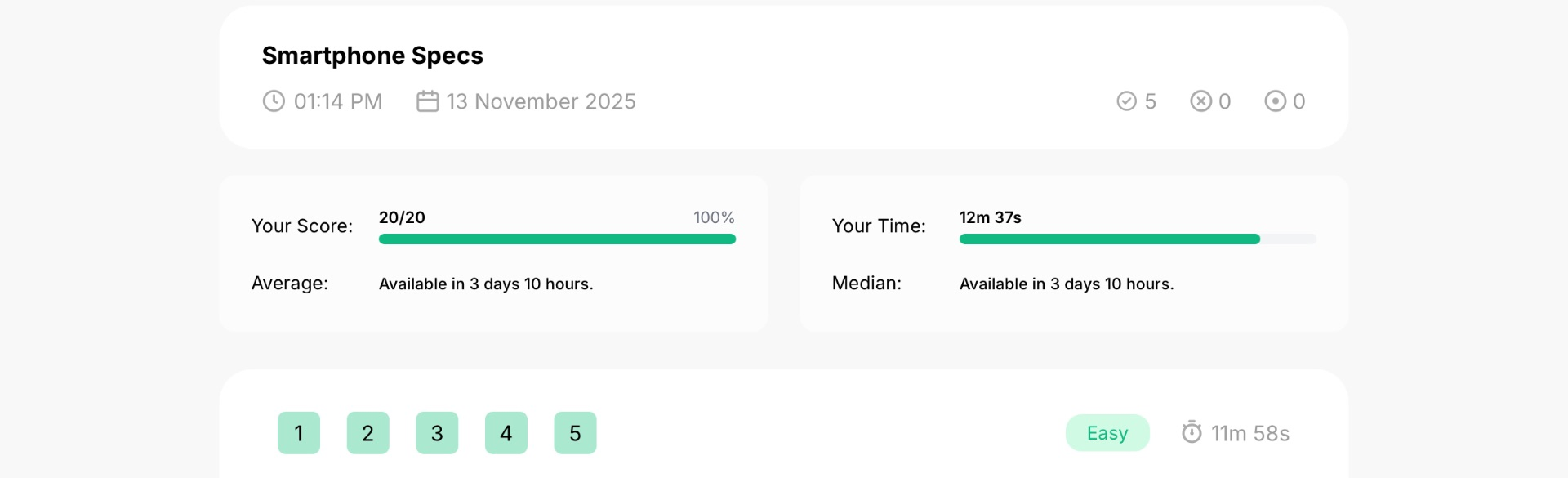1568x478 pixels.
Task: Jump to question 2
Action: [368, 433]
